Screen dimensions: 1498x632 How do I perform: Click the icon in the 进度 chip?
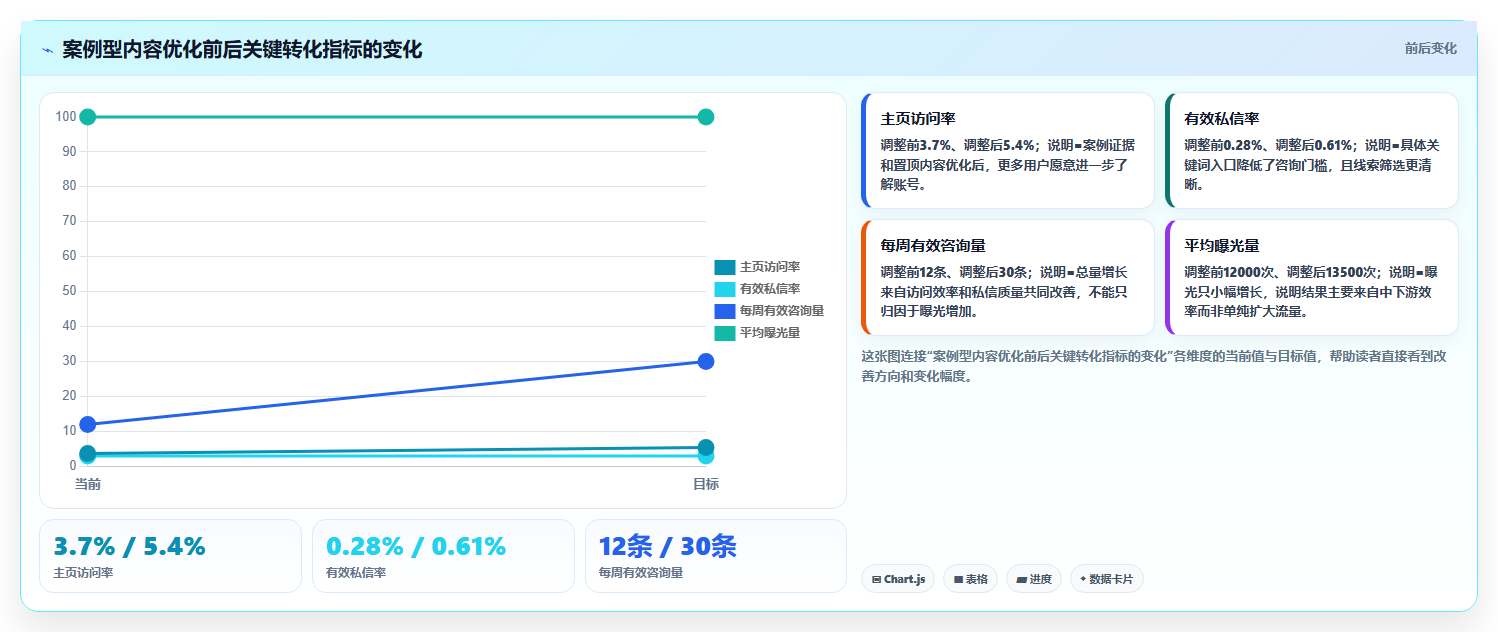pyautogui.click(x=1021, y=579)
